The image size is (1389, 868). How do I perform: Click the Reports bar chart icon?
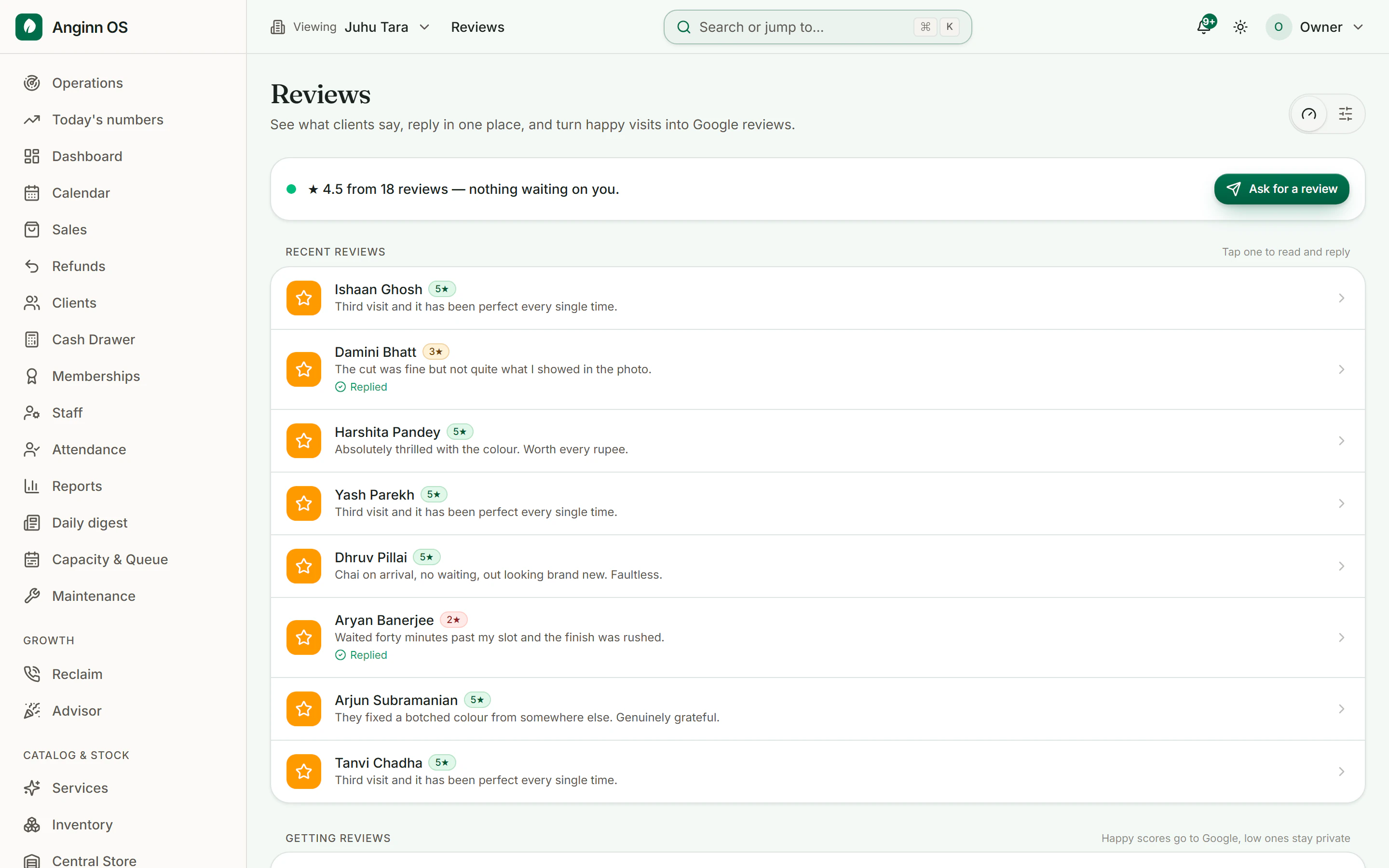(x=32, y=486)
